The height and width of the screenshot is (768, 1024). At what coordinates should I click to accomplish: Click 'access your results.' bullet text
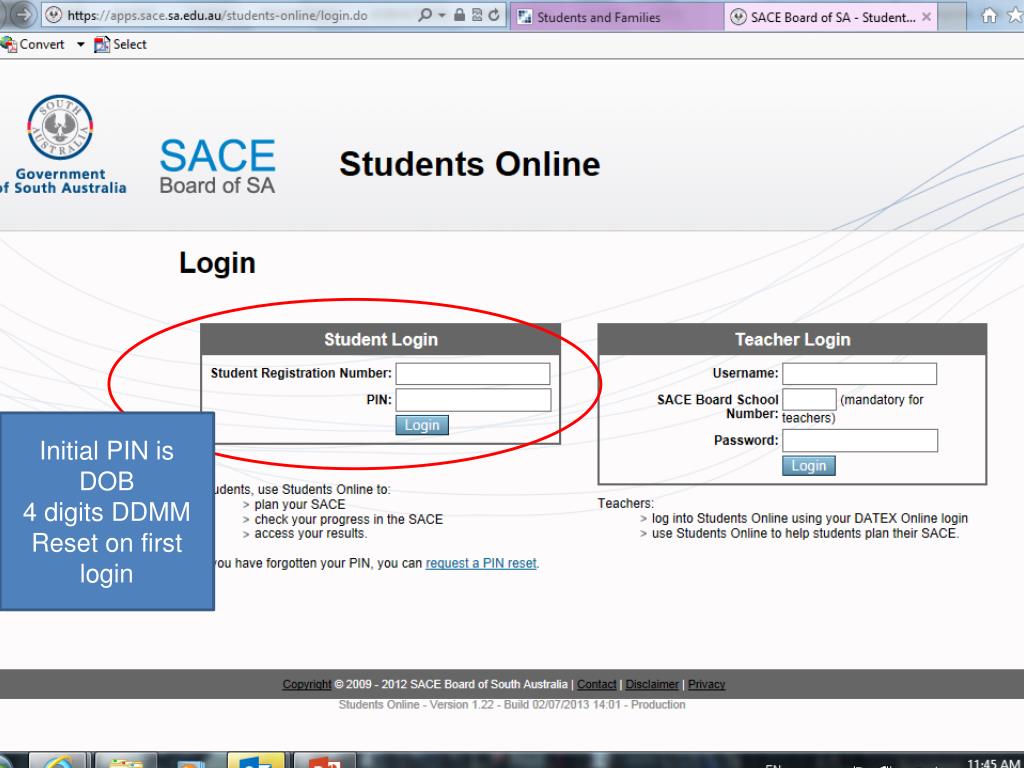pyautogui.click(x=311, y=534)
